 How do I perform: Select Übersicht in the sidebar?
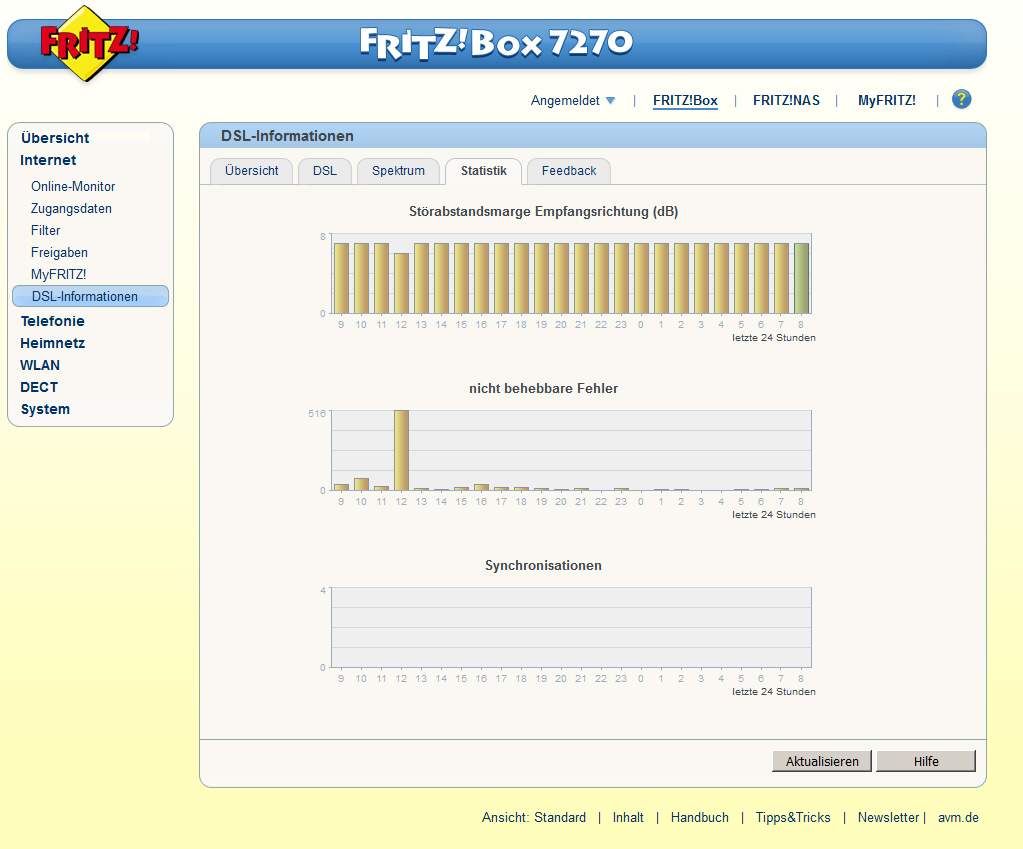(x=55, y=138)
